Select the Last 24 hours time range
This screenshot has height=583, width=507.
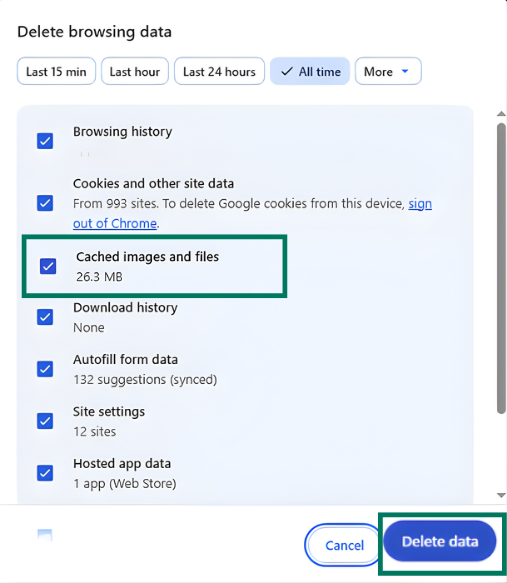tap(219, 71)
